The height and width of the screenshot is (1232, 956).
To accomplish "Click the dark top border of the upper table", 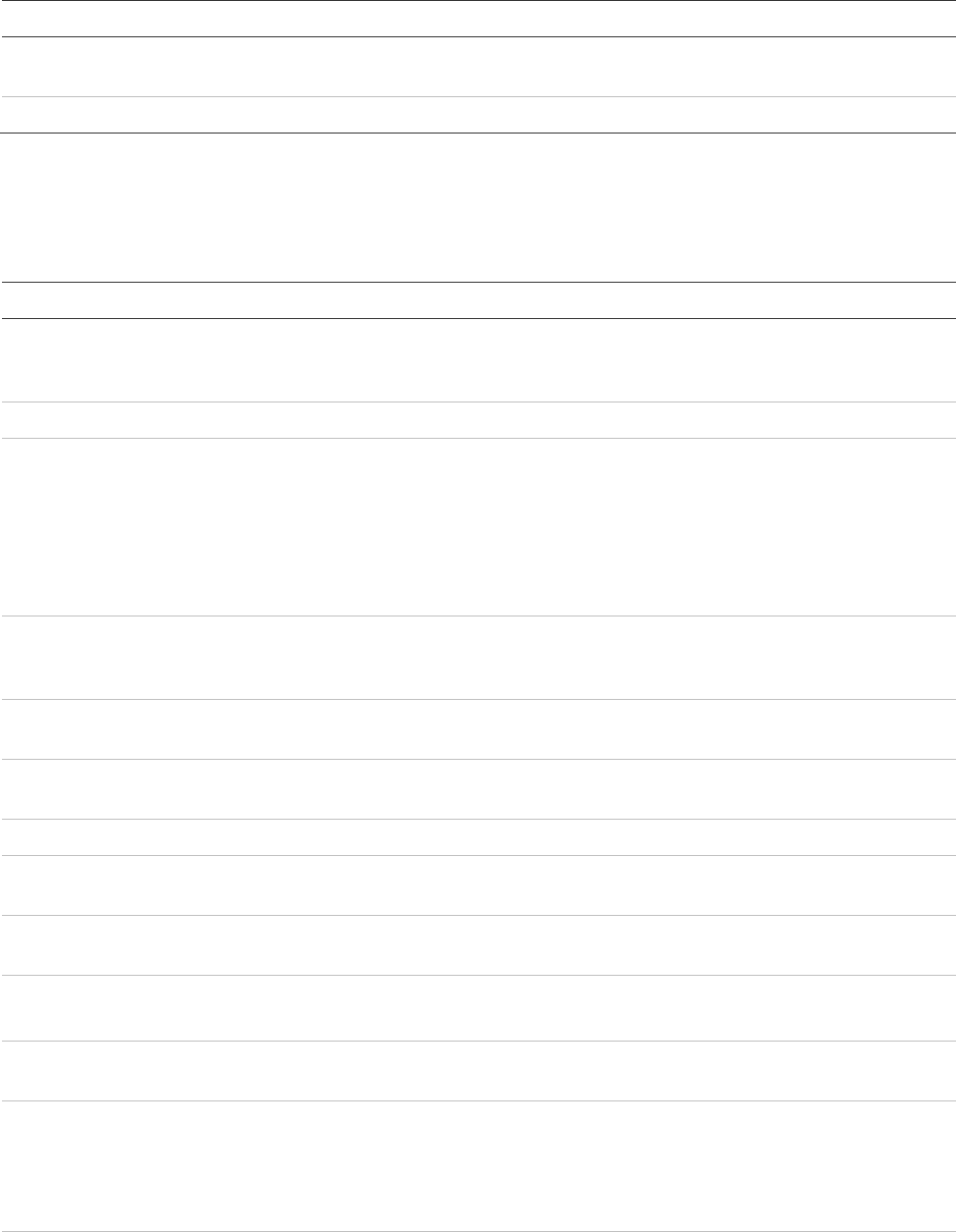I will 478,1.
